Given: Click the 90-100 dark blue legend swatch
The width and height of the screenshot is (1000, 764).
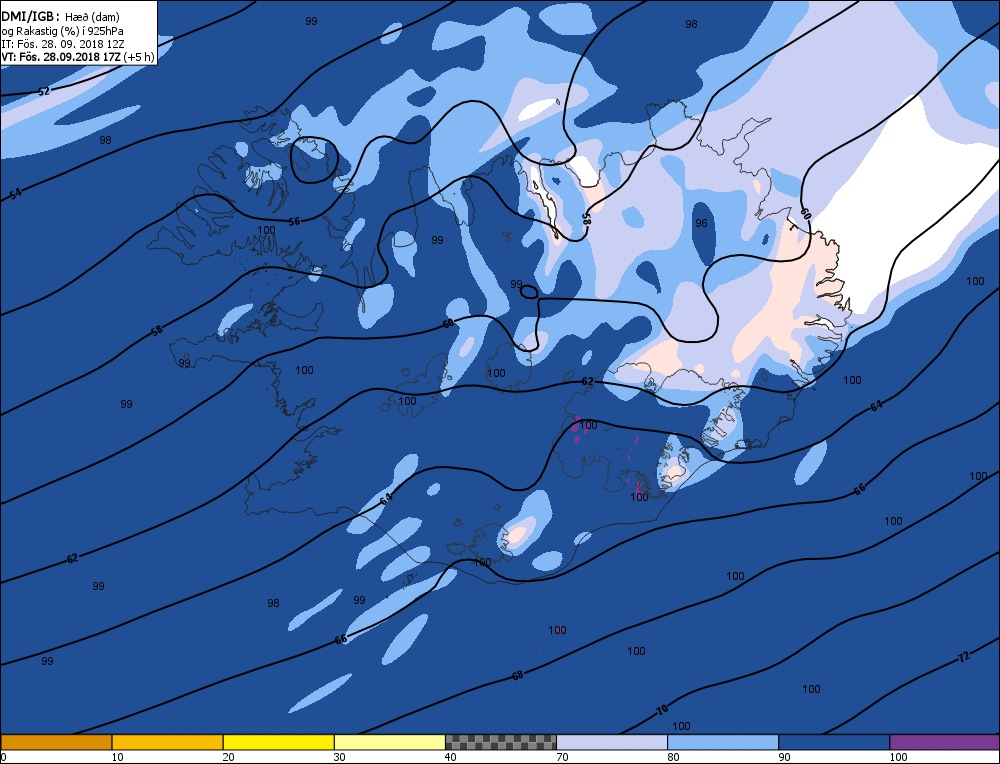Looking at the screenshot, I should (x=834, y=742).
